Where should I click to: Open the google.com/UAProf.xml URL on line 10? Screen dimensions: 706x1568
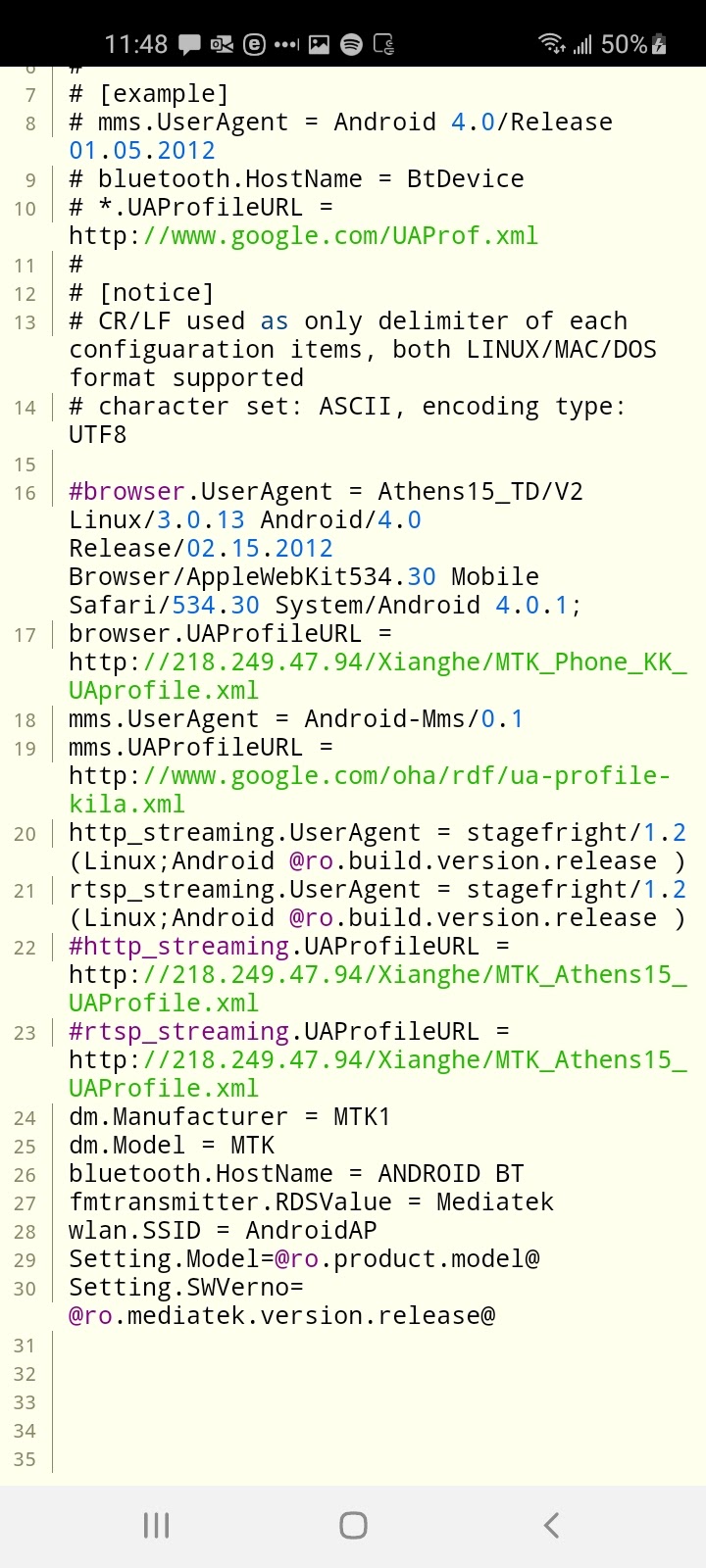pos(304,236)
